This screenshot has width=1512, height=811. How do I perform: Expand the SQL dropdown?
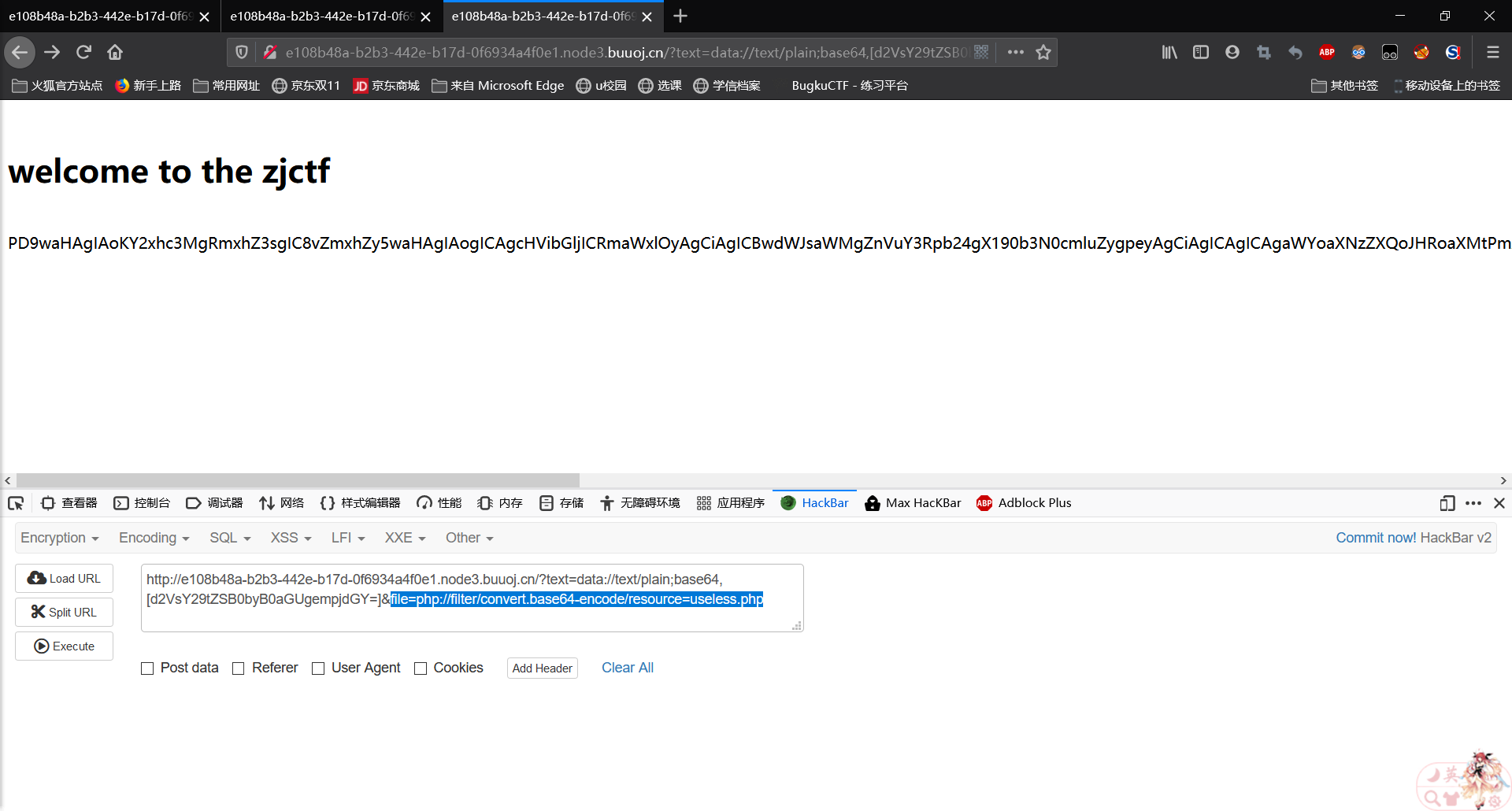point(230,538)
